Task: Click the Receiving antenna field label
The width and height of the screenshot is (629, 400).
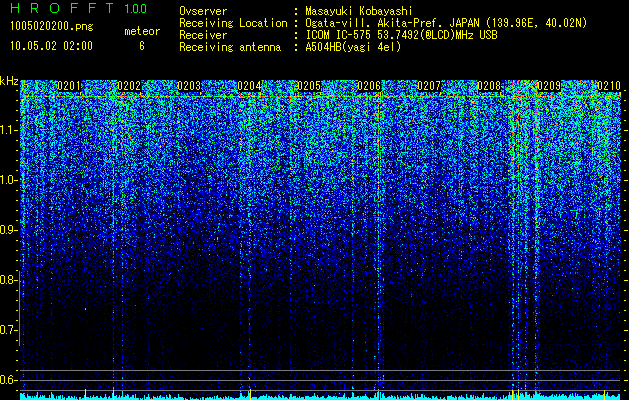Action: (x=230, y=47)
